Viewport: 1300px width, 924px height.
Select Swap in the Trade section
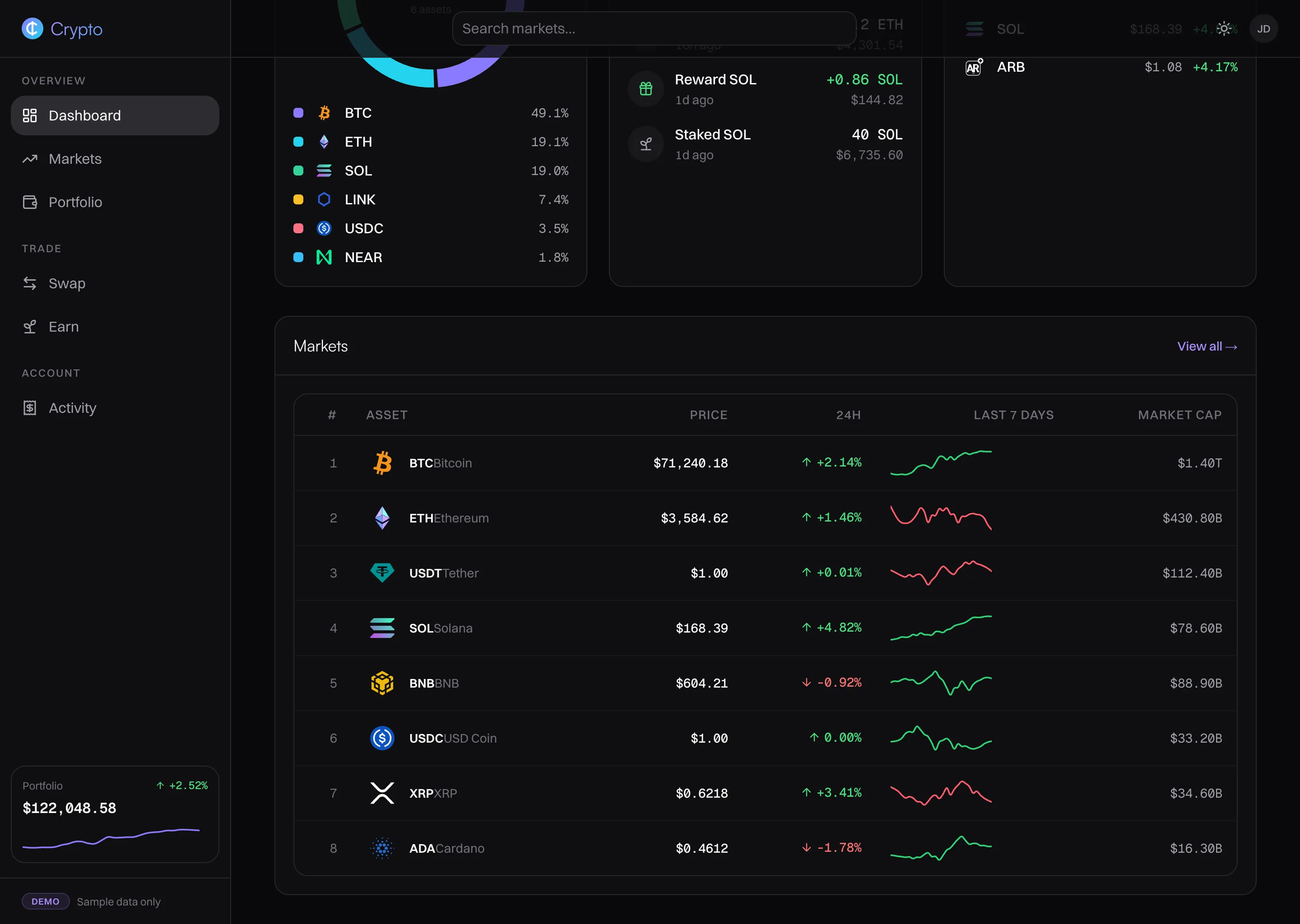115,283
